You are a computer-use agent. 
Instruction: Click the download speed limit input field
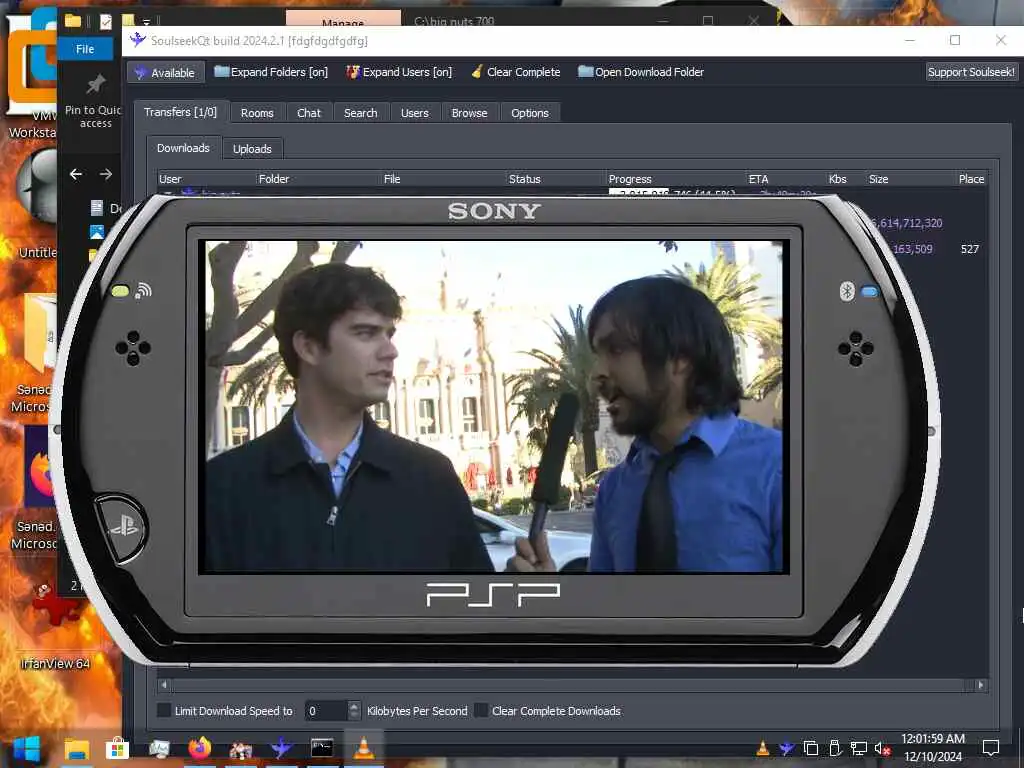[x=326, y=711]
